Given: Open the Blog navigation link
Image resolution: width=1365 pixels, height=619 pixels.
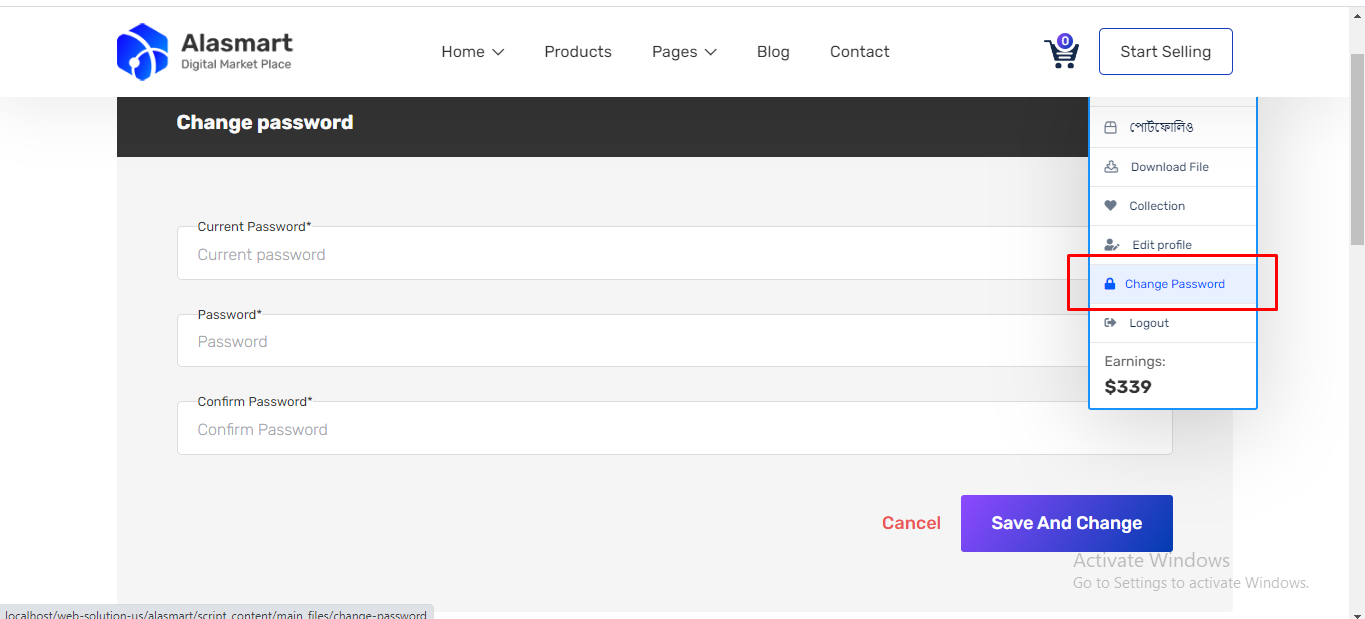Looking at the screenshot, I should pyautogui.click(x=773, y=52).
